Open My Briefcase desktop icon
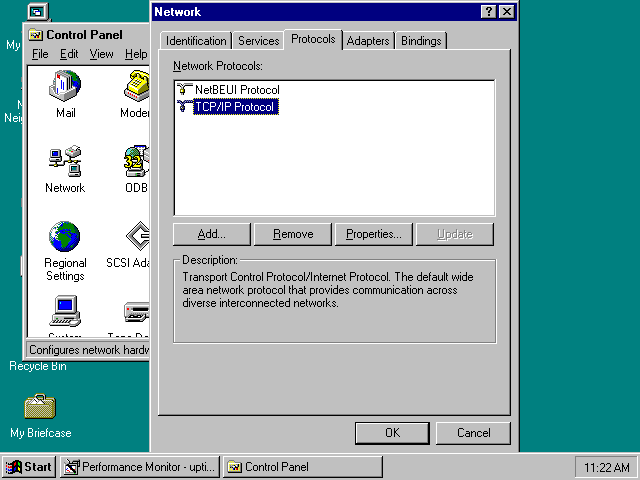 click(x=40, y=407)
